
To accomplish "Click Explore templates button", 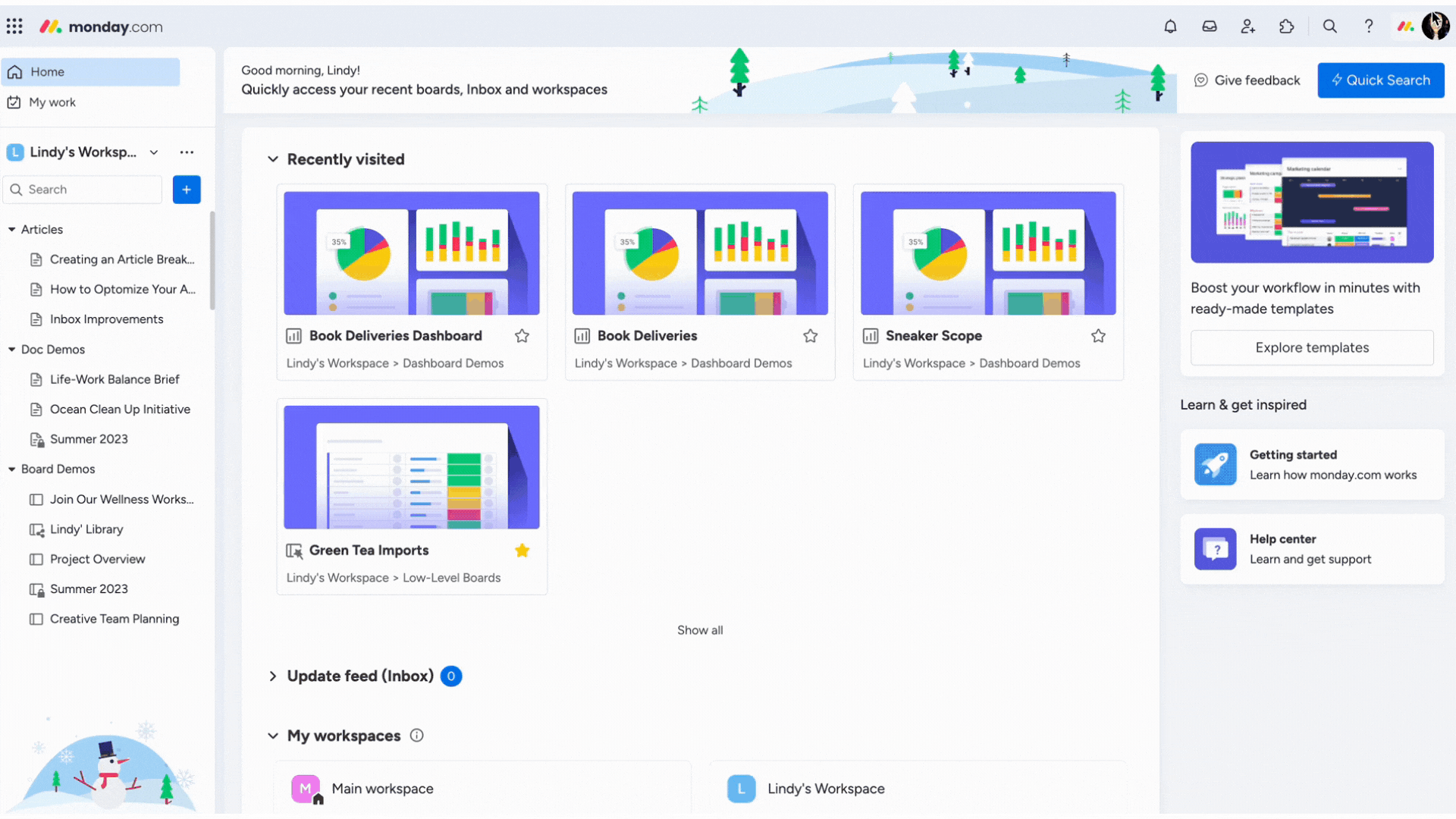I will click(x=1312, y=347).
